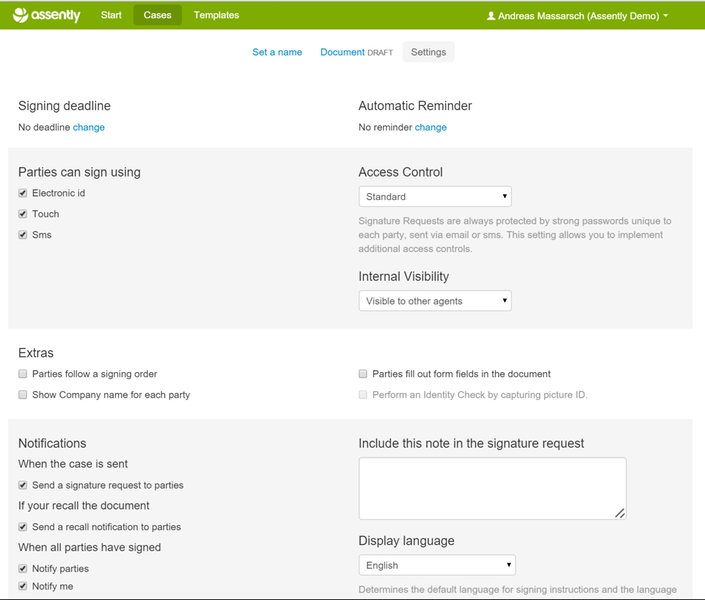Open the Templates menu item
The height and width of the screenshot is (600, 705).
pos(216,15)
